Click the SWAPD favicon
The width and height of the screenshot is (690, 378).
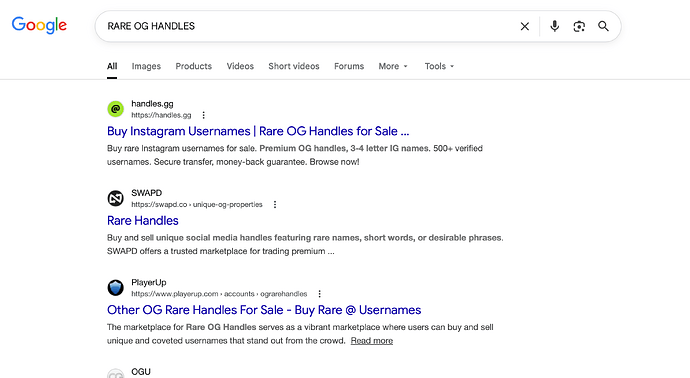(116, 198)
